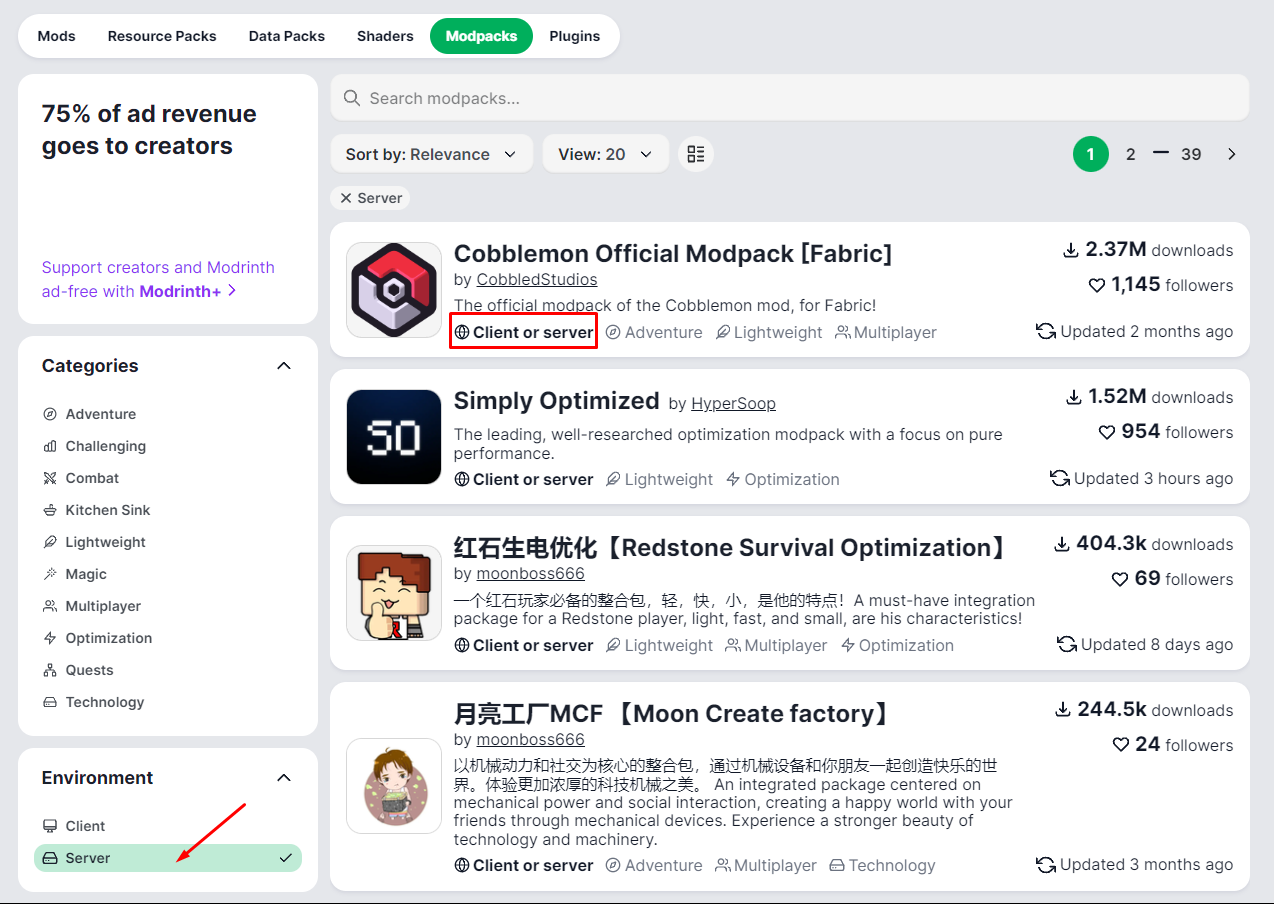Open Cobblemon Official Modpack cube icon
The image size is (1274, 904).
pos(394,290)
